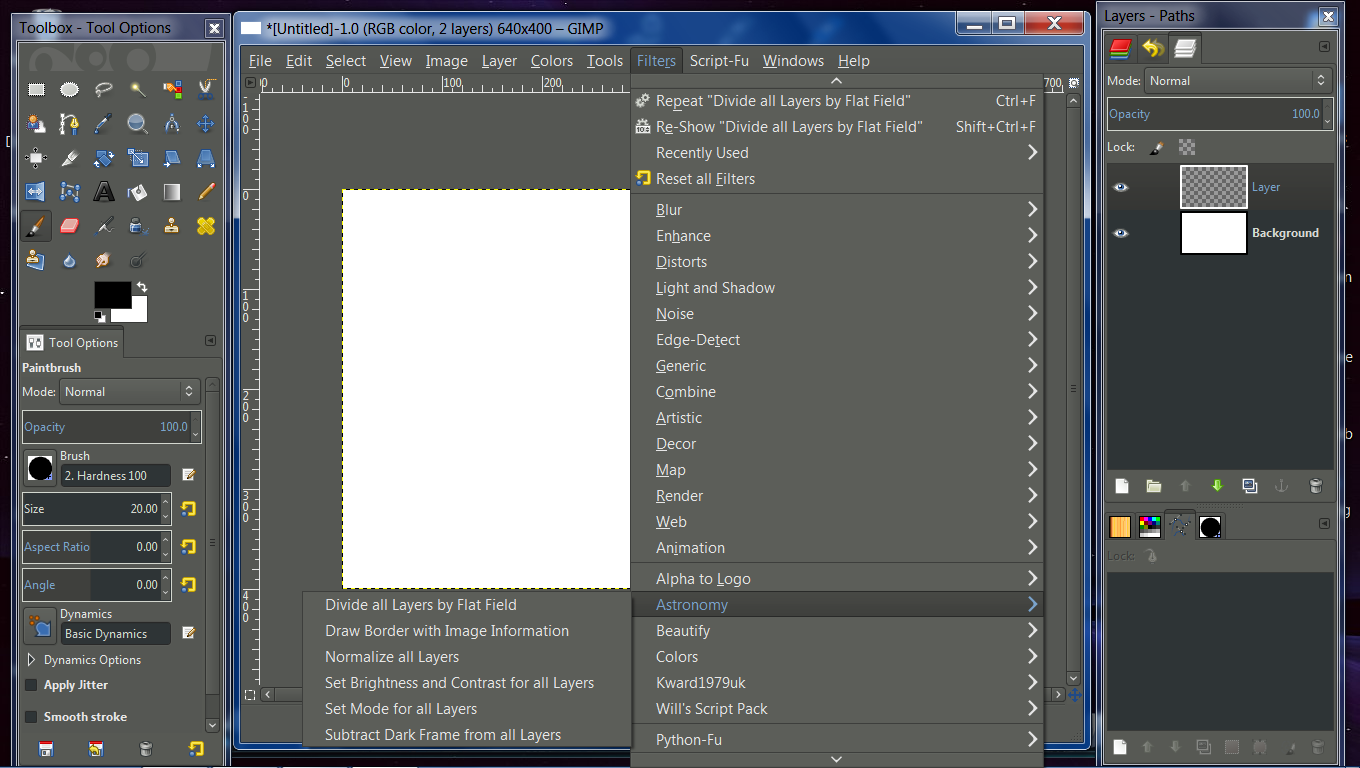Edit the Hardness 100 brush
1360x768 pixels.
188,475
